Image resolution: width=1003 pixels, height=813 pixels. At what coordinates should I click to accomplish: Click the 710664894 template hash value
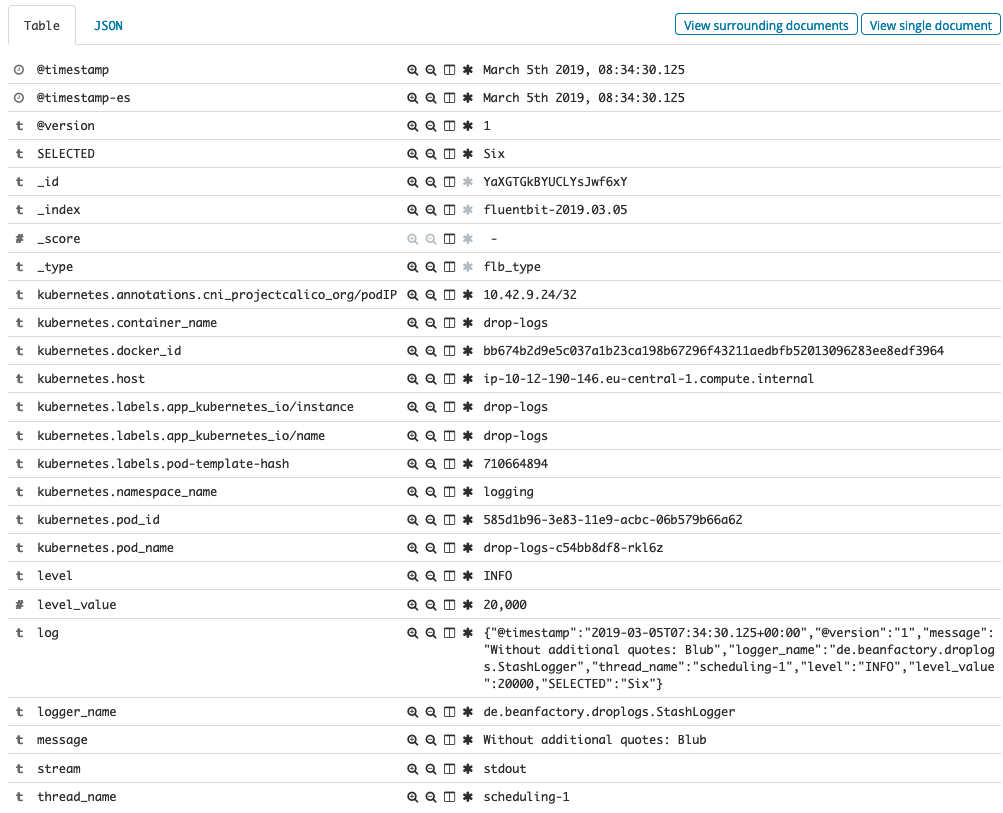(x=516, y=464)
